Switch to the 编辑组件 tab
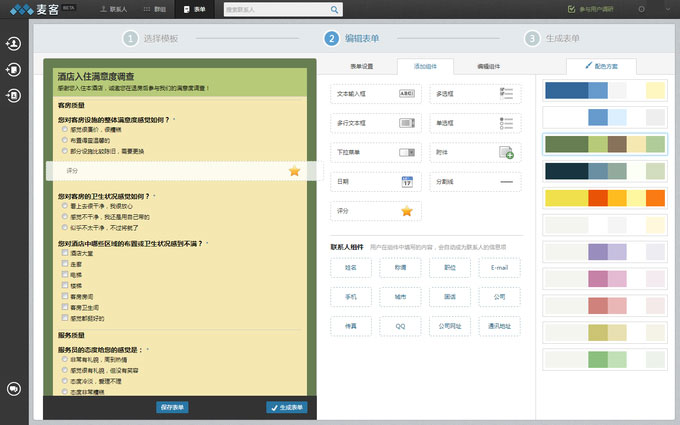This screenshot has width=680, height=425. [x=488, y=66]
